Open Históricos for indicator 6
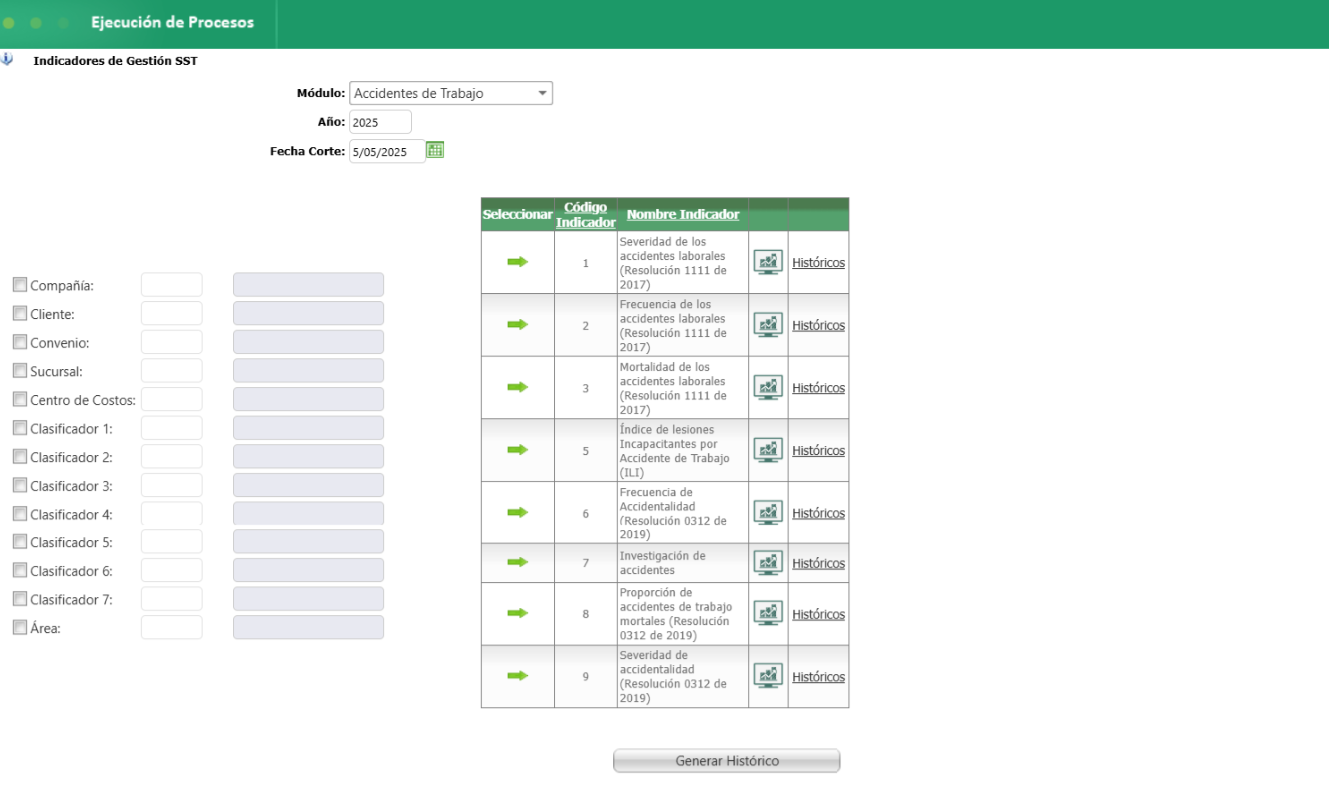The height and width of the screenshot is (787, 1329). 818,513
